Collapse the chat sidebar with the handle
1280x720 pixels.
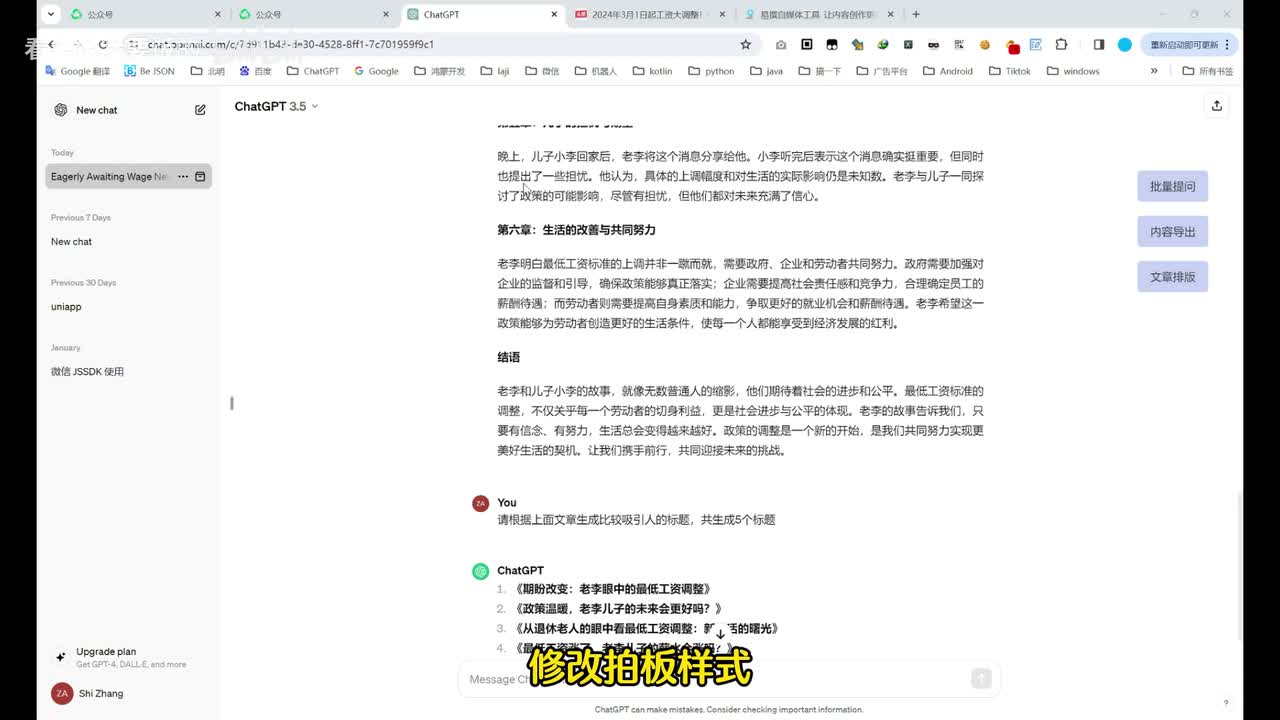(232, 403)
